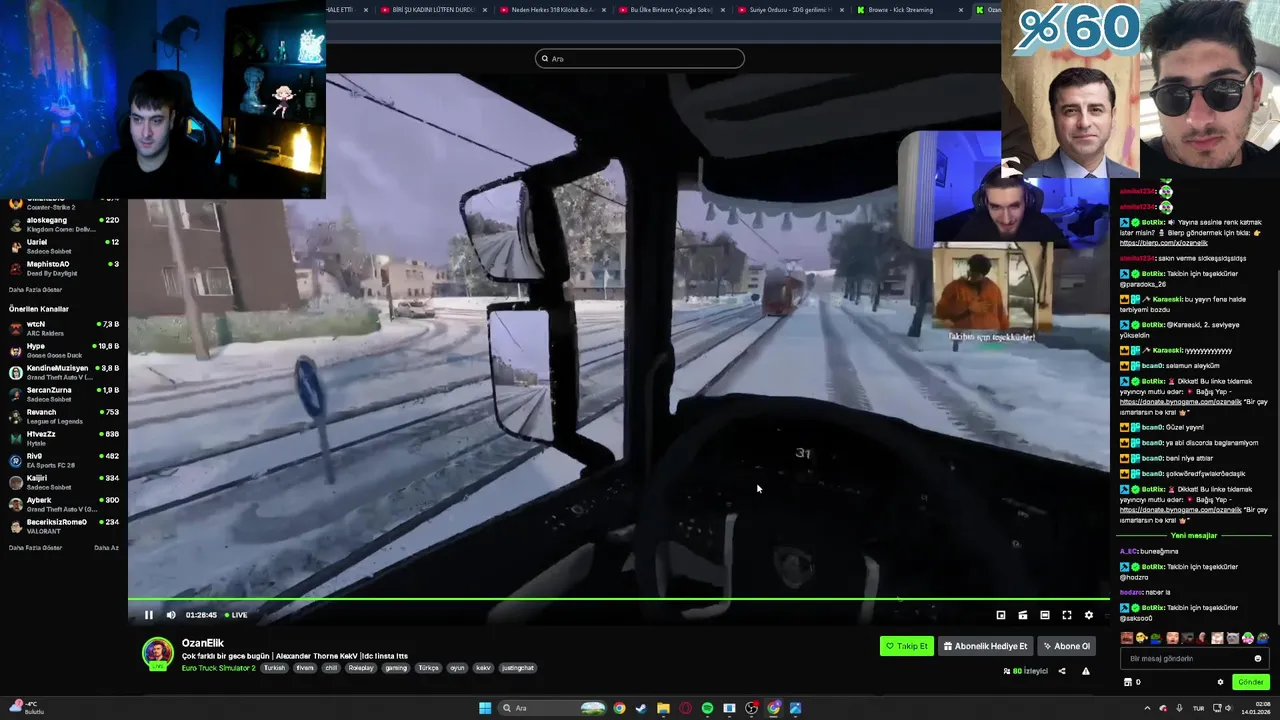Switch to BİRİ ŞU KADINI tab
Image resolution: width=1280 pixels, height=720 pixels.
coord(434,10)
